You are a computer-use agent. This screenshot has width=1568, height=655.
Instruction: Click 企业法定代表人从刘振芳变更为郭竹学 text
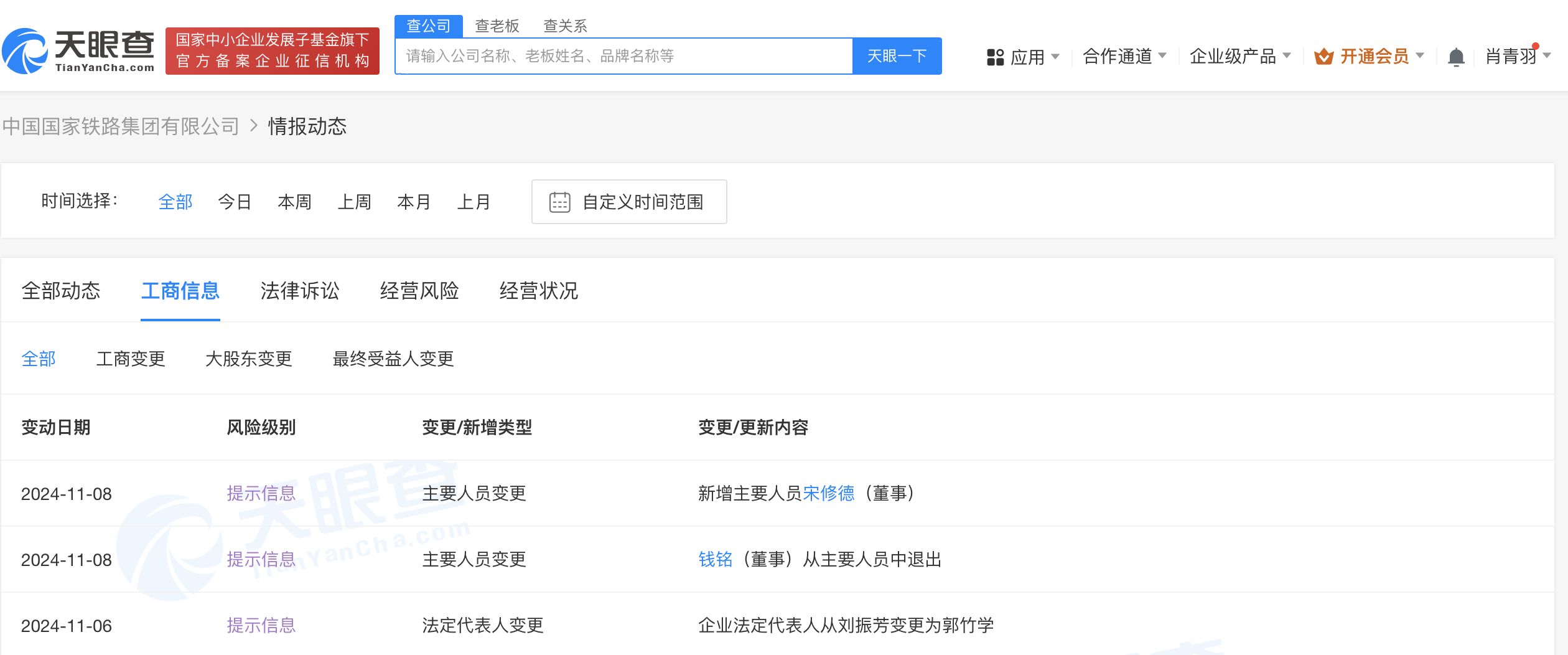(846, 625)
